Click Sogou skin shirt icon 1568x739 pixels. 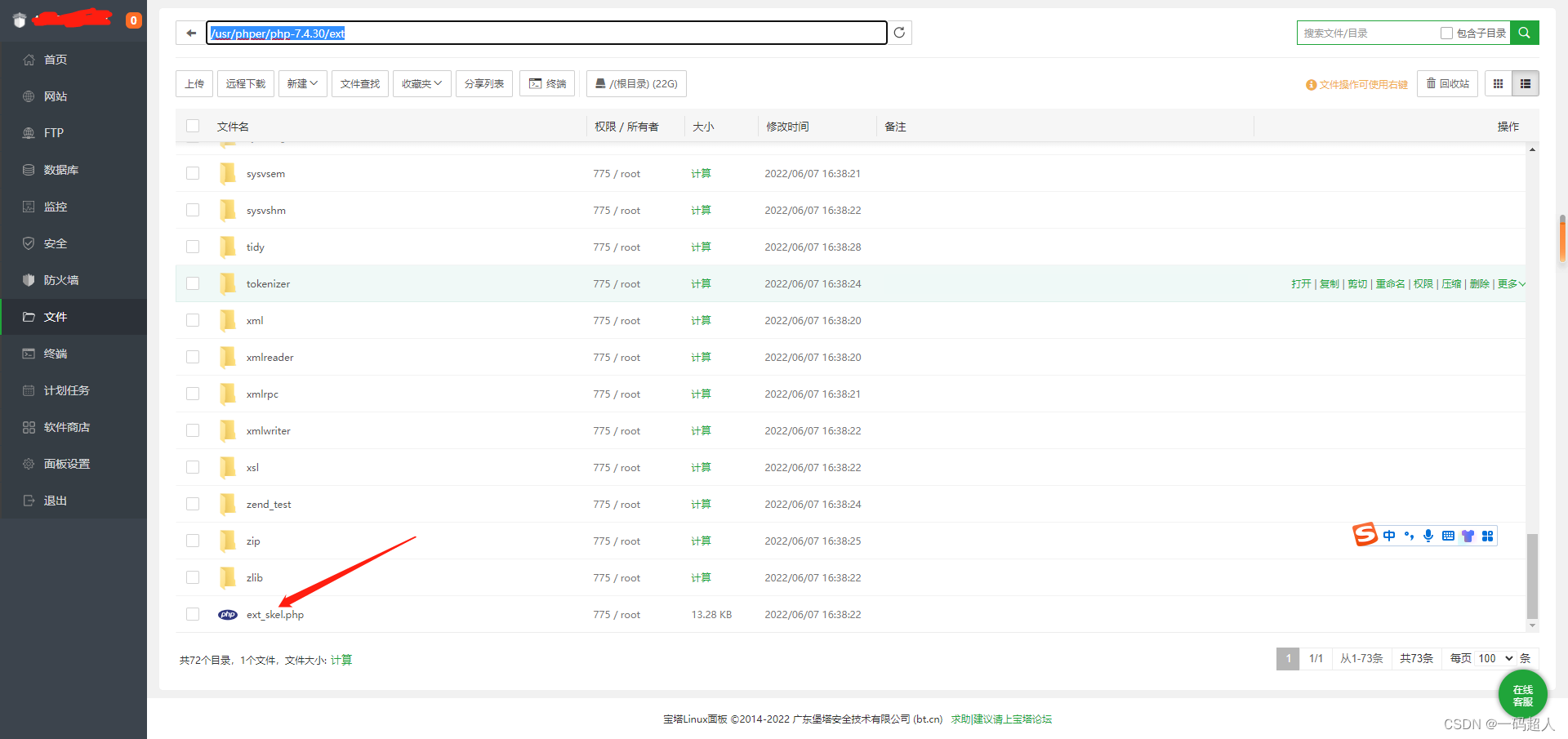pyautogui.click(x=1468, y=536)
